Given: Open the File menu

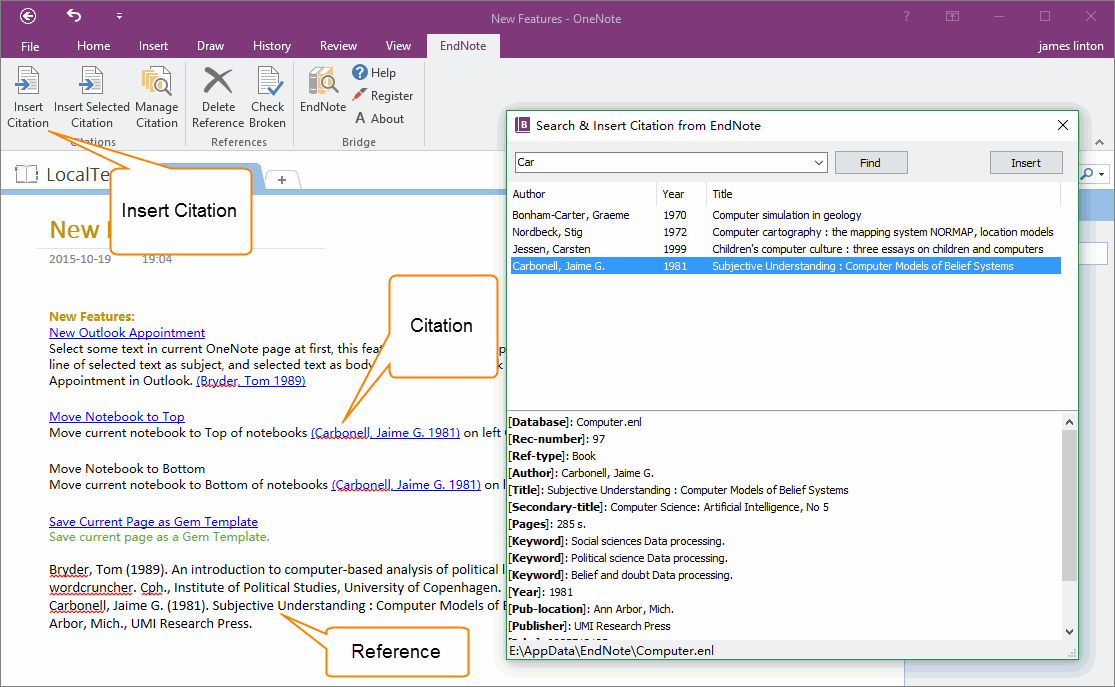Looking at the screenshot, I should [x=30, y=46].
